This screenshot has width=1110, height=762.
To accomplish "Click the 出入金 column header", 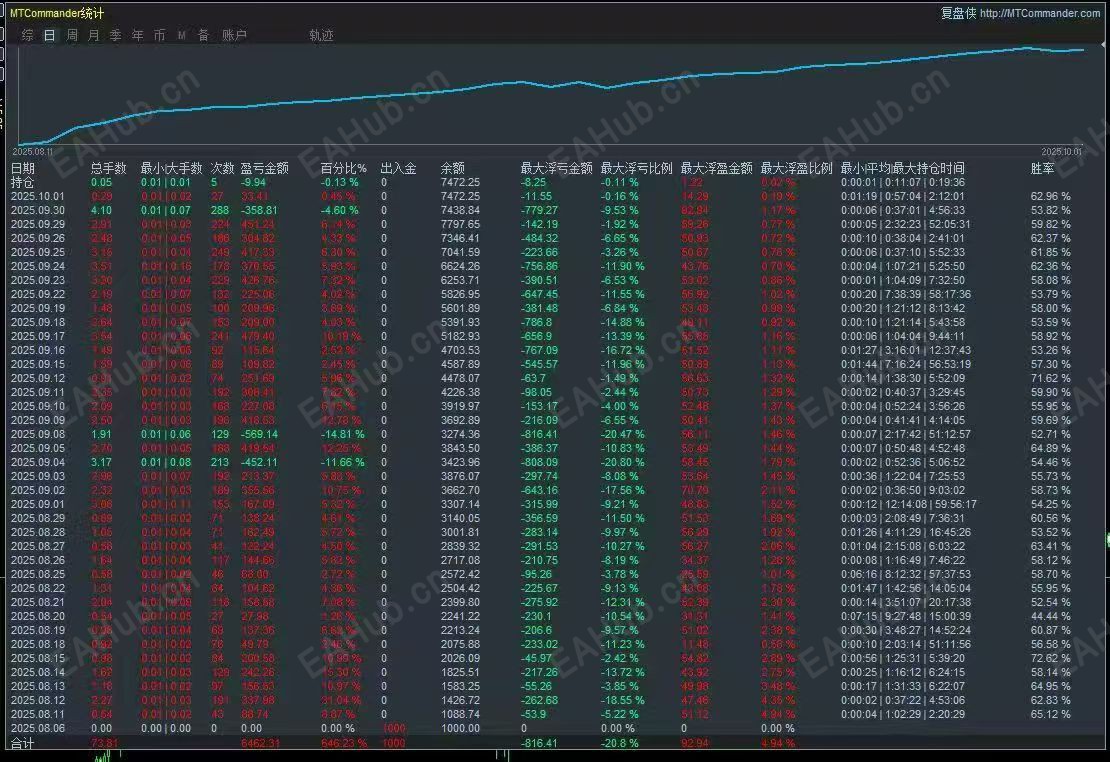I will 399,169.
